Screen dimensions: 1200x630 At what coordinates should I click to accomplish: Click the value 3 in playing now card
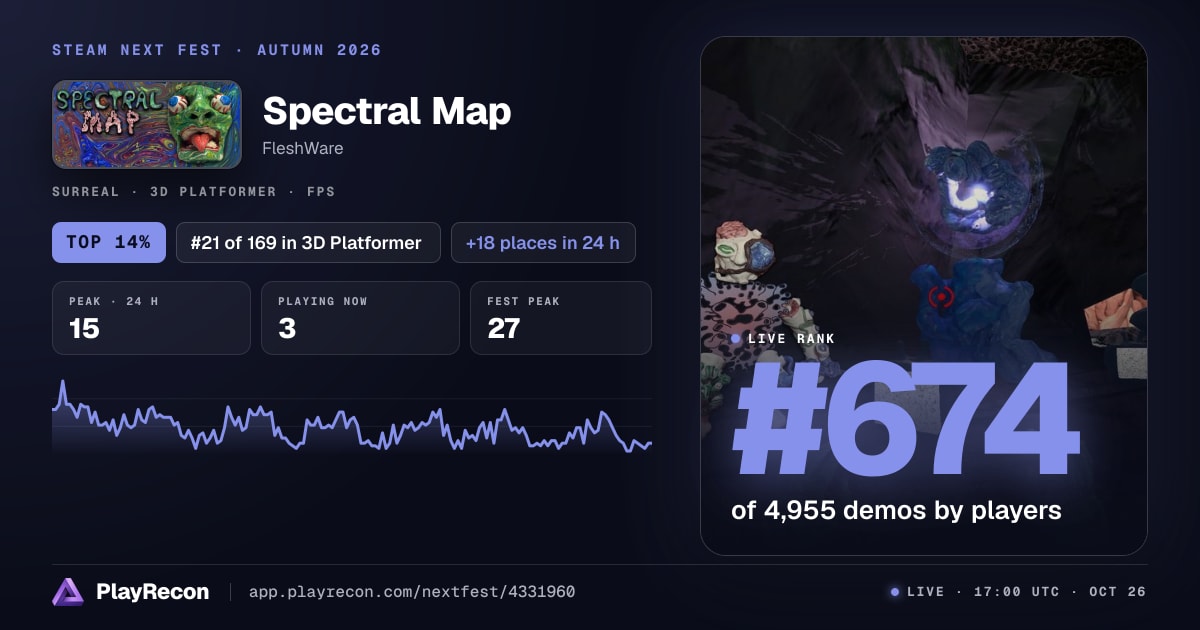pyautogui.click(x=287, y=328)
